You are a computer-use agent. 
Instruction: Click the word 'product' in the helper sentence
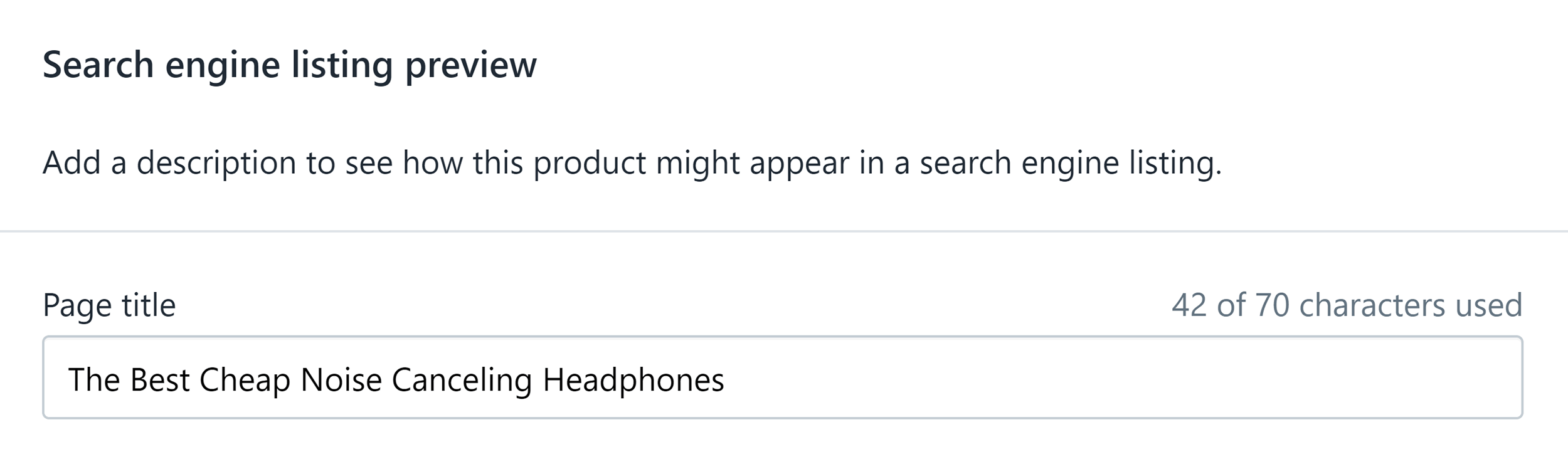click(x=590, y=164)
